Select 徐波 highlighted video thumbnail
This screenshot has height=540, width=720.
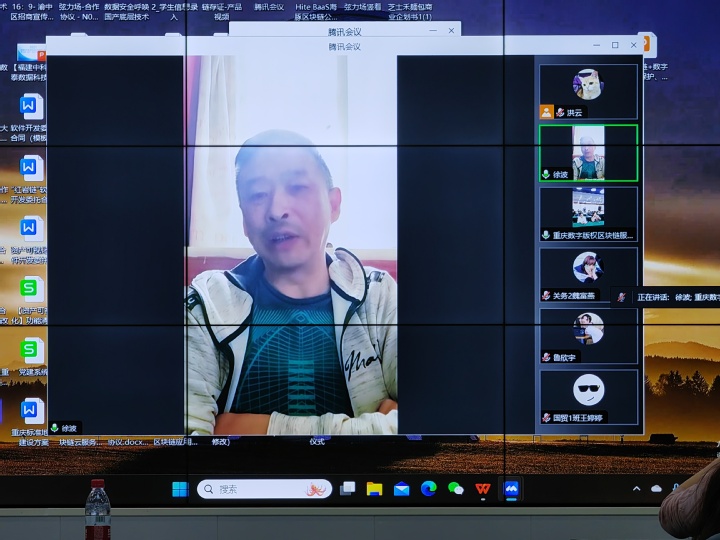[588, 153]
